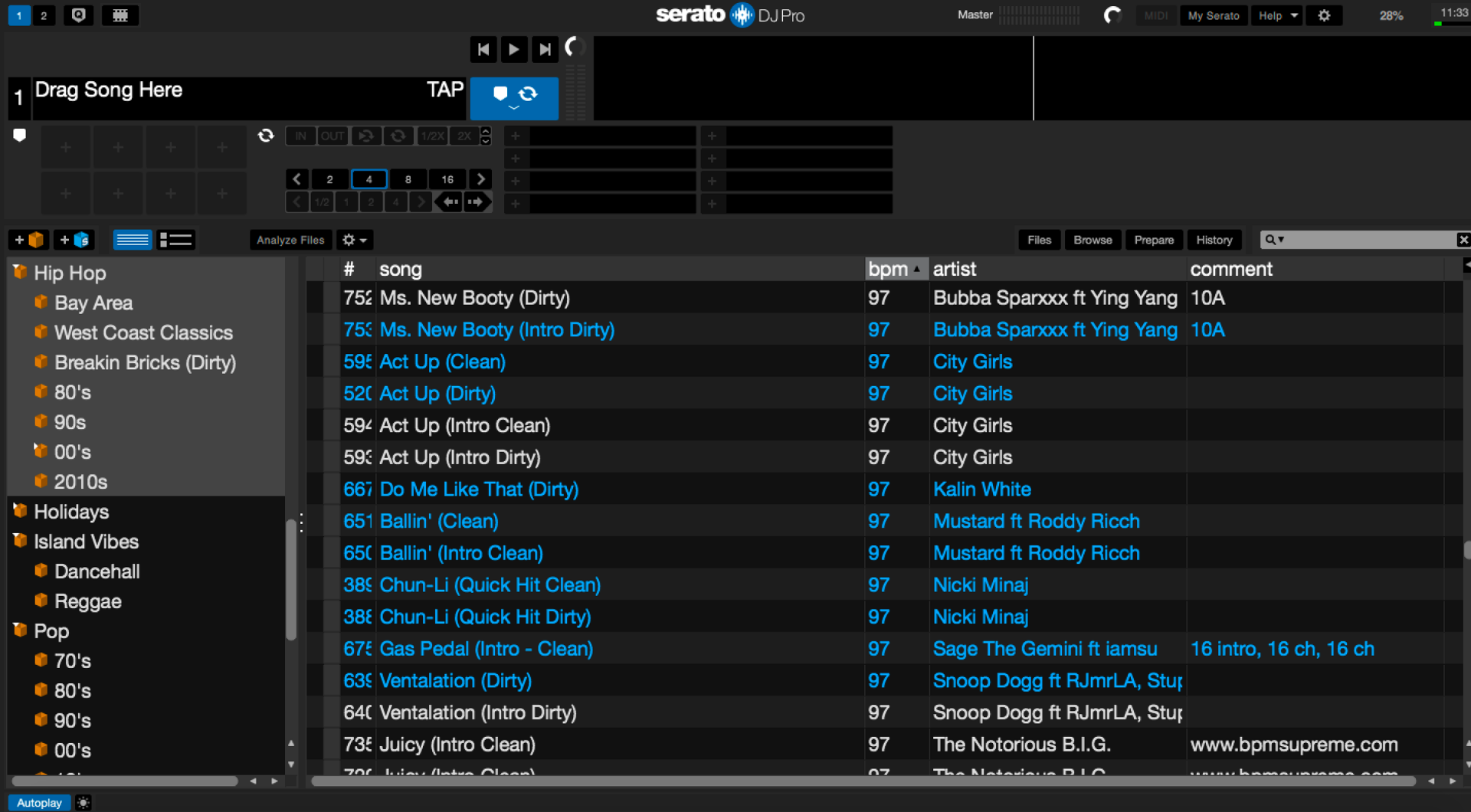Open the library gear options dropdown

(354, 240)
